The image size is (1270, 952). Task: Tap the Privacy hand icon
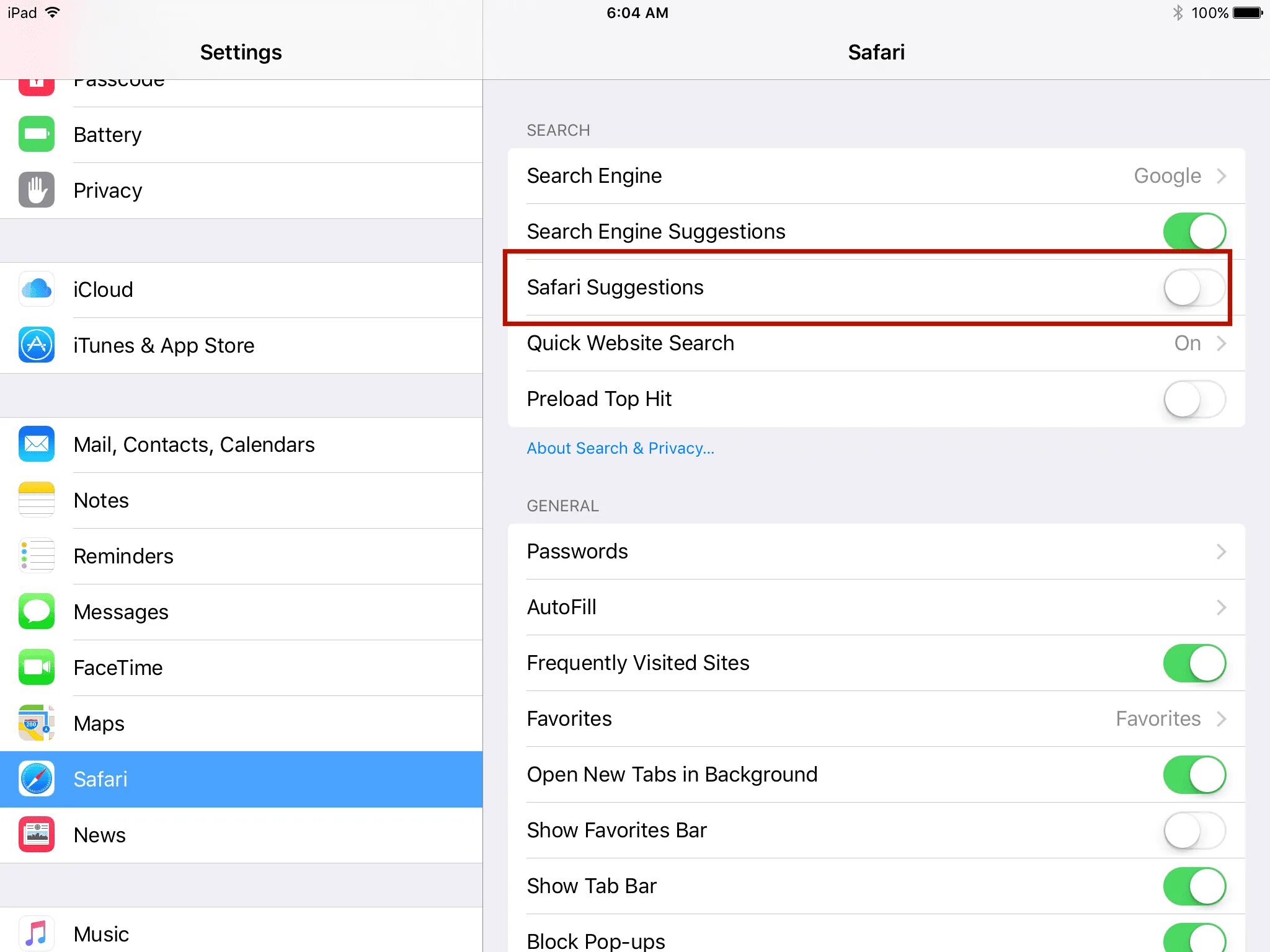(x=37, y=190)
